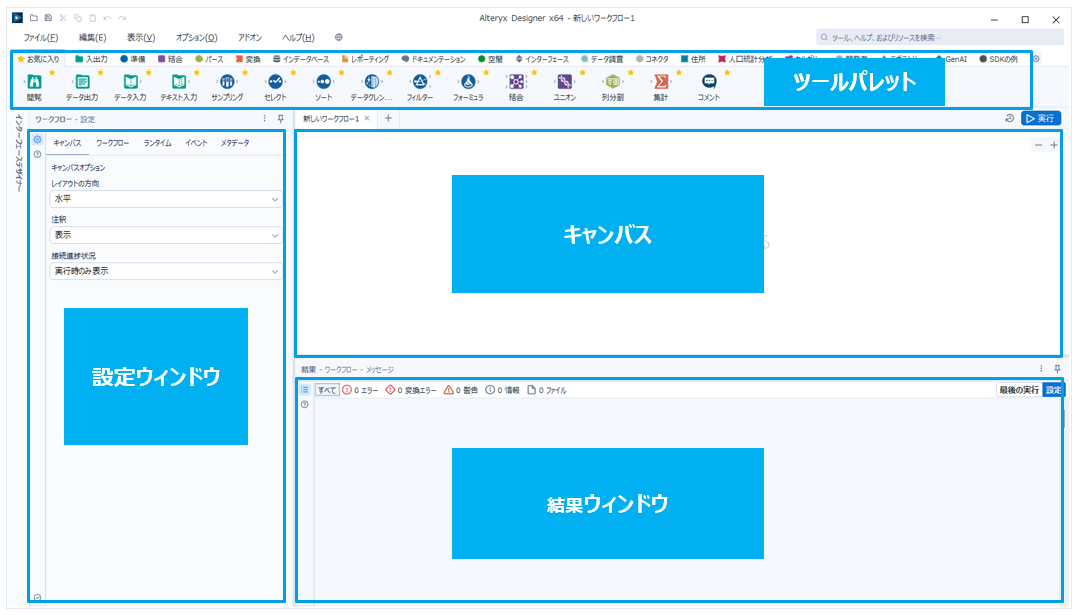Toggle the 0 情報 filter
The height and width of the screenshot is (615, 1080).
(x=502, y=390)
